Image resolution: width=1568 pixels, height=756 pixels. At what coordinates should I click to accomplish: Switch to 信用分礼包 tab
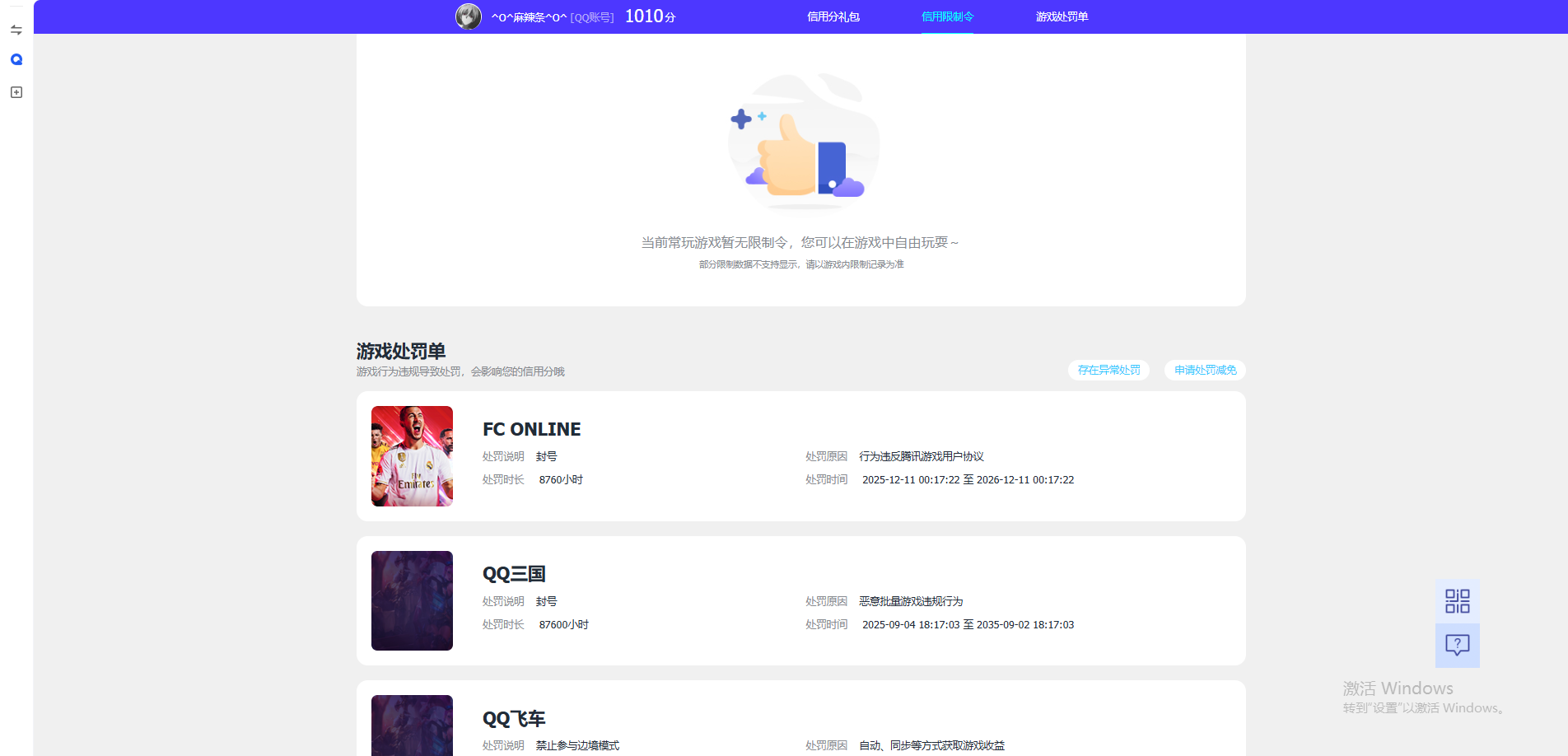(833, 16)
